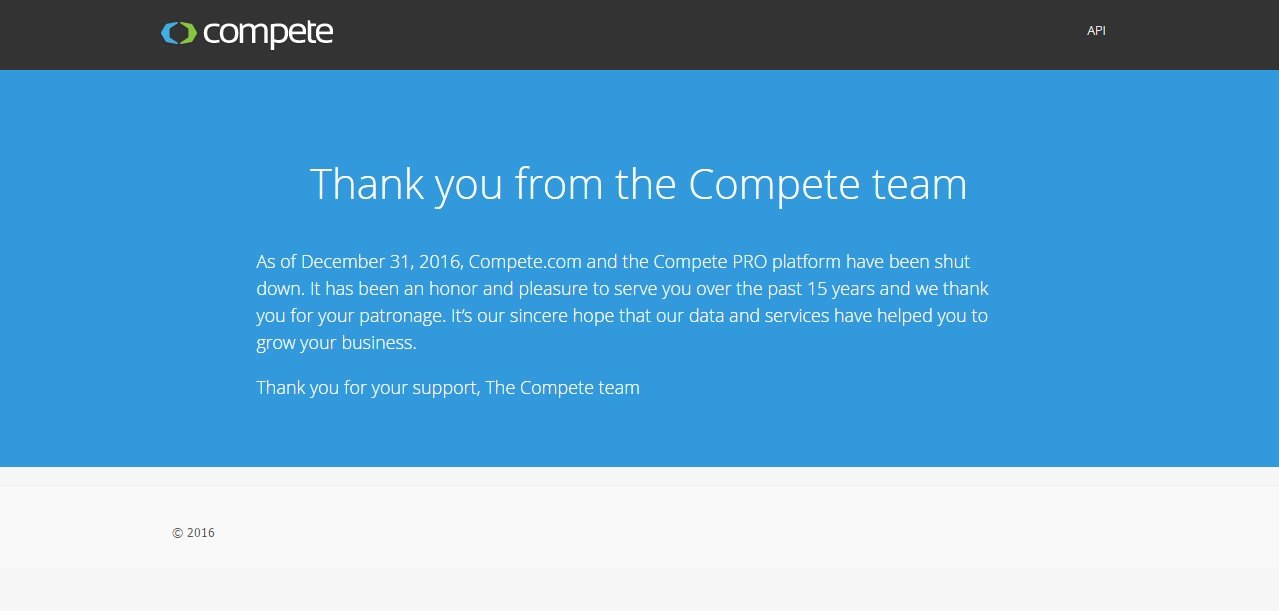Open the API link in the top navigation
The image size is (1279, 611).
coord(1096,31)
